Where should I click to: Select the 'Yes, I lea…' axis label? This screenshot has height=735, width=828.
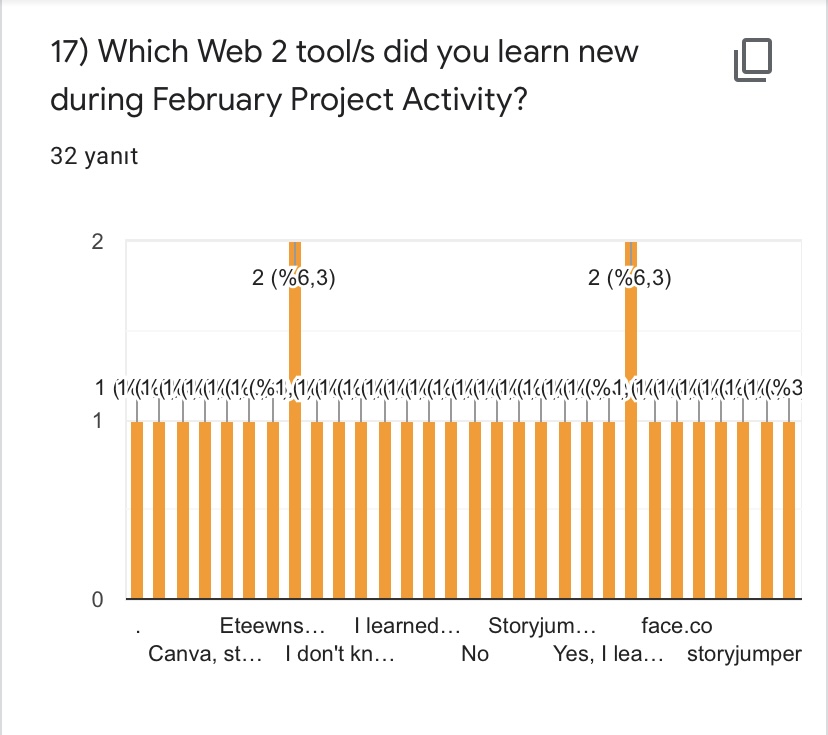coord(609,656)
